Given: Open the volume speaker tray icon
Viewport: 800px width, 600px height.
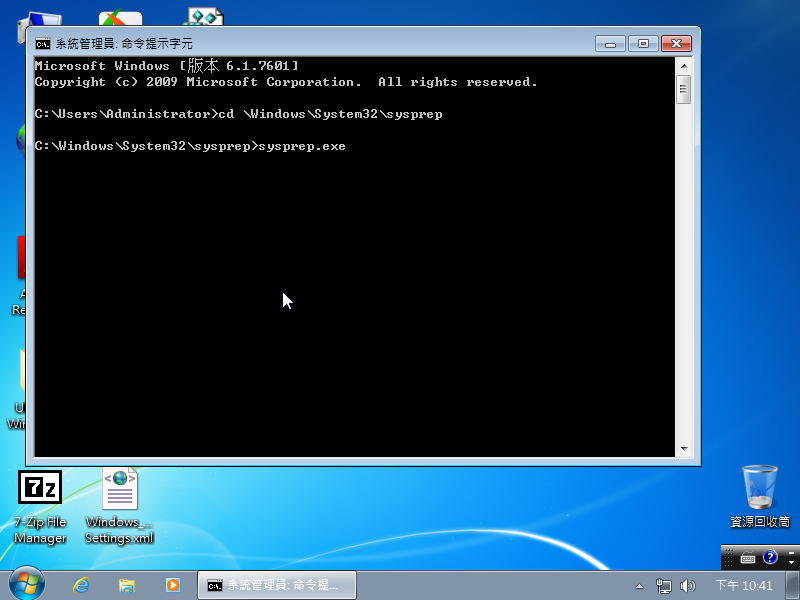Looking at the screenshot, I should (x=687, y=586).
